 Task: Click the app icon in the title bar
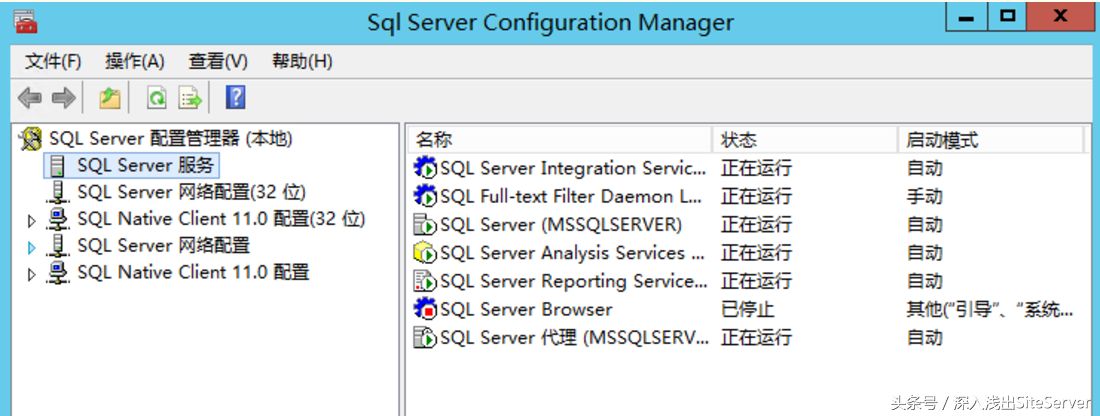[x=25, y=21]
